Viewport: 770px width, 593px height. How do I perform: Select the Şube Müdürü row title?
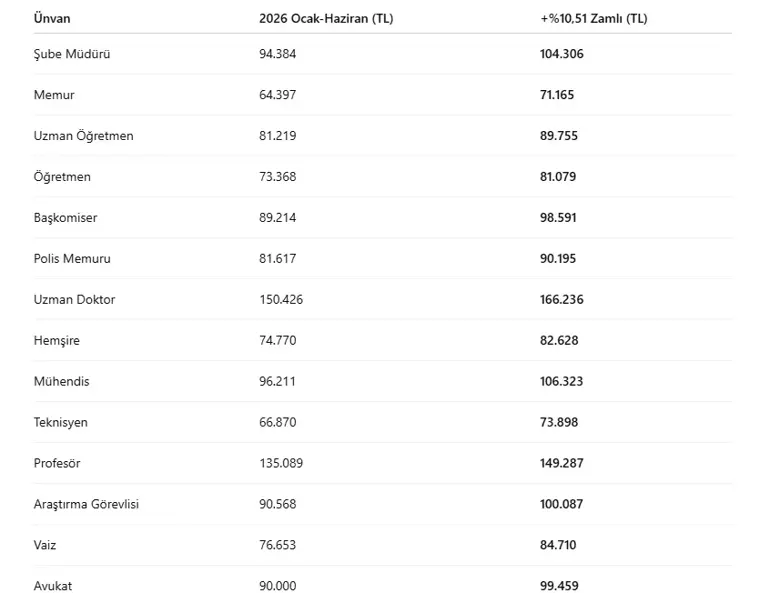pos(72,54)
